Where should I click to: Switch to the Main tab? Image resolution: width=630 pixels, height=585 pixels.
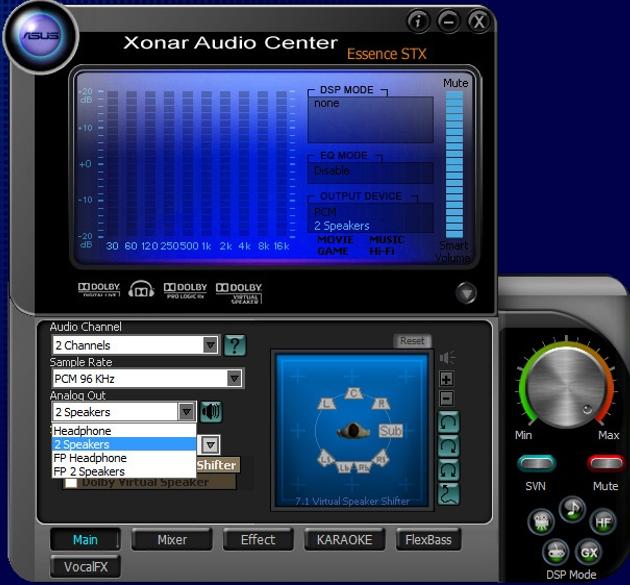coord(85,539)
